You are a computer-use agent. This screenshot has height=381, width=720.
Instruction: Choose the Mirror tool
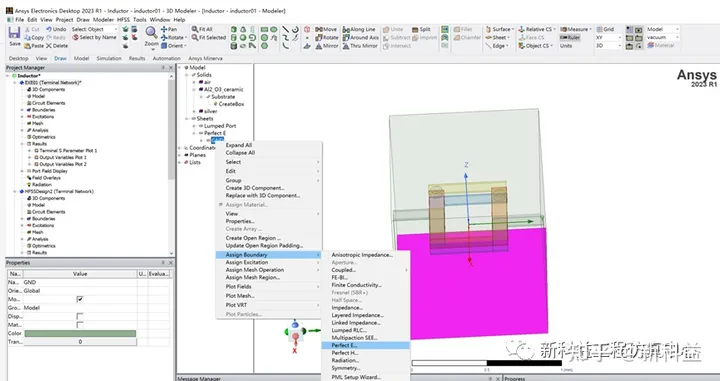[327, 46]
